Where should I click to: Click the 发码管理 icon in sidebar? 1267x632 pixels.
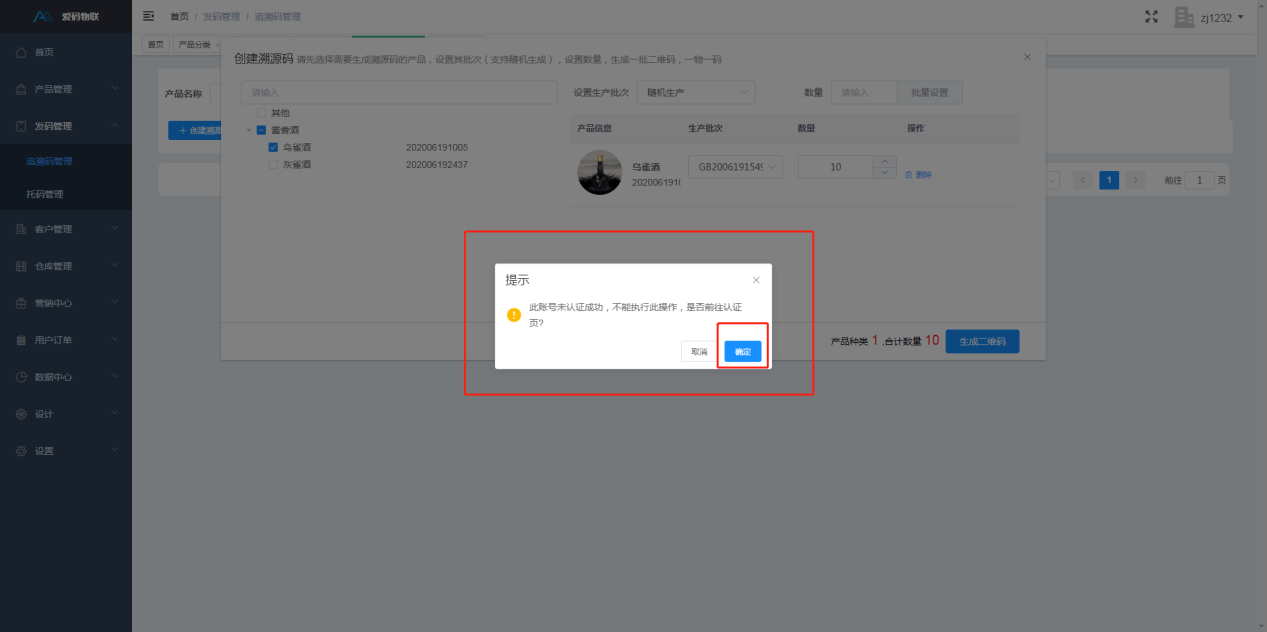pyautogui.click(x=21, y=126)
